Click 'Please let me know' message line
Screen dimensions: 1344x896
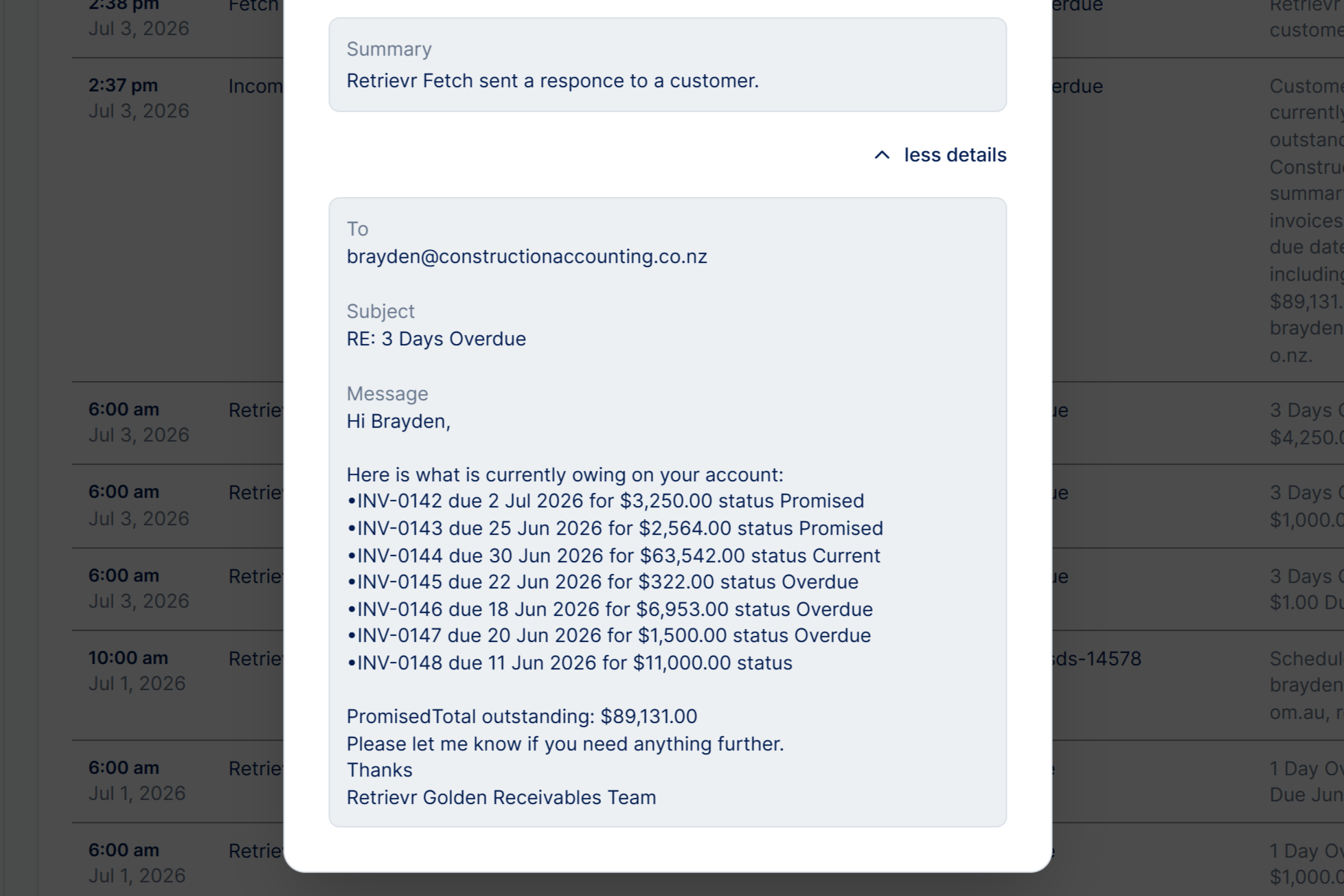(565, 744)
